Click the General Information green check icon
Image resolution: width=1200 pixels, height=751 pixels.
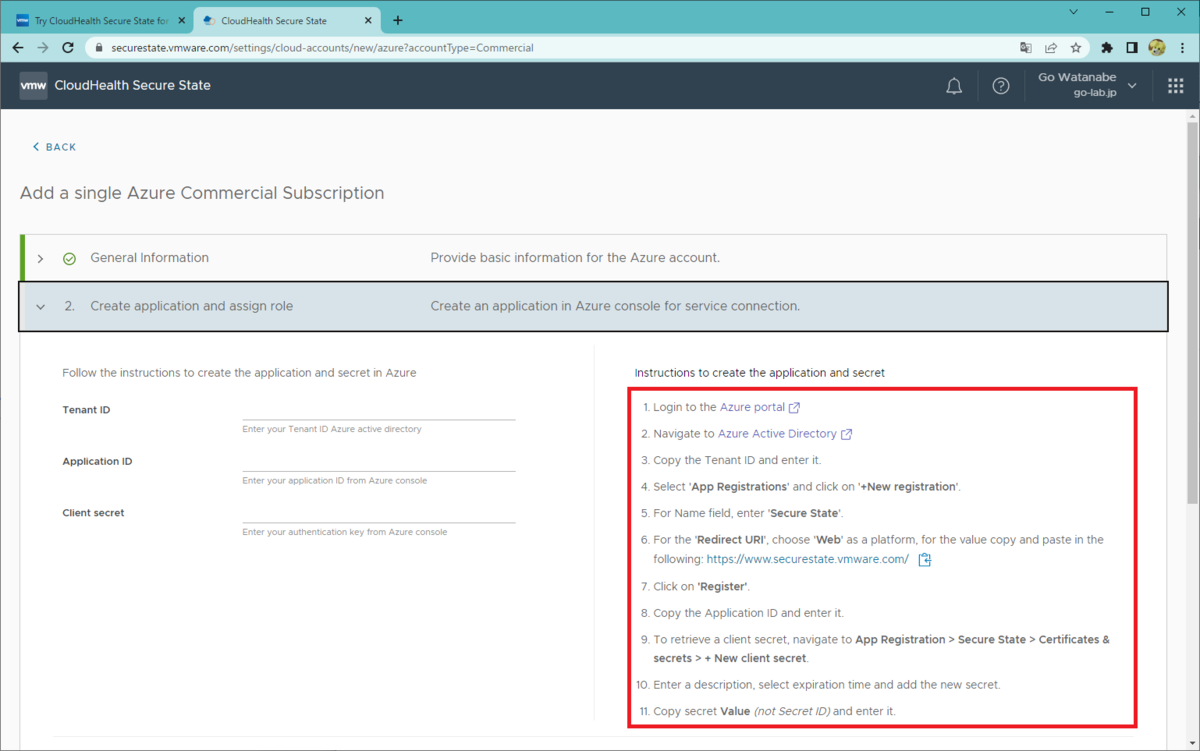69,258
